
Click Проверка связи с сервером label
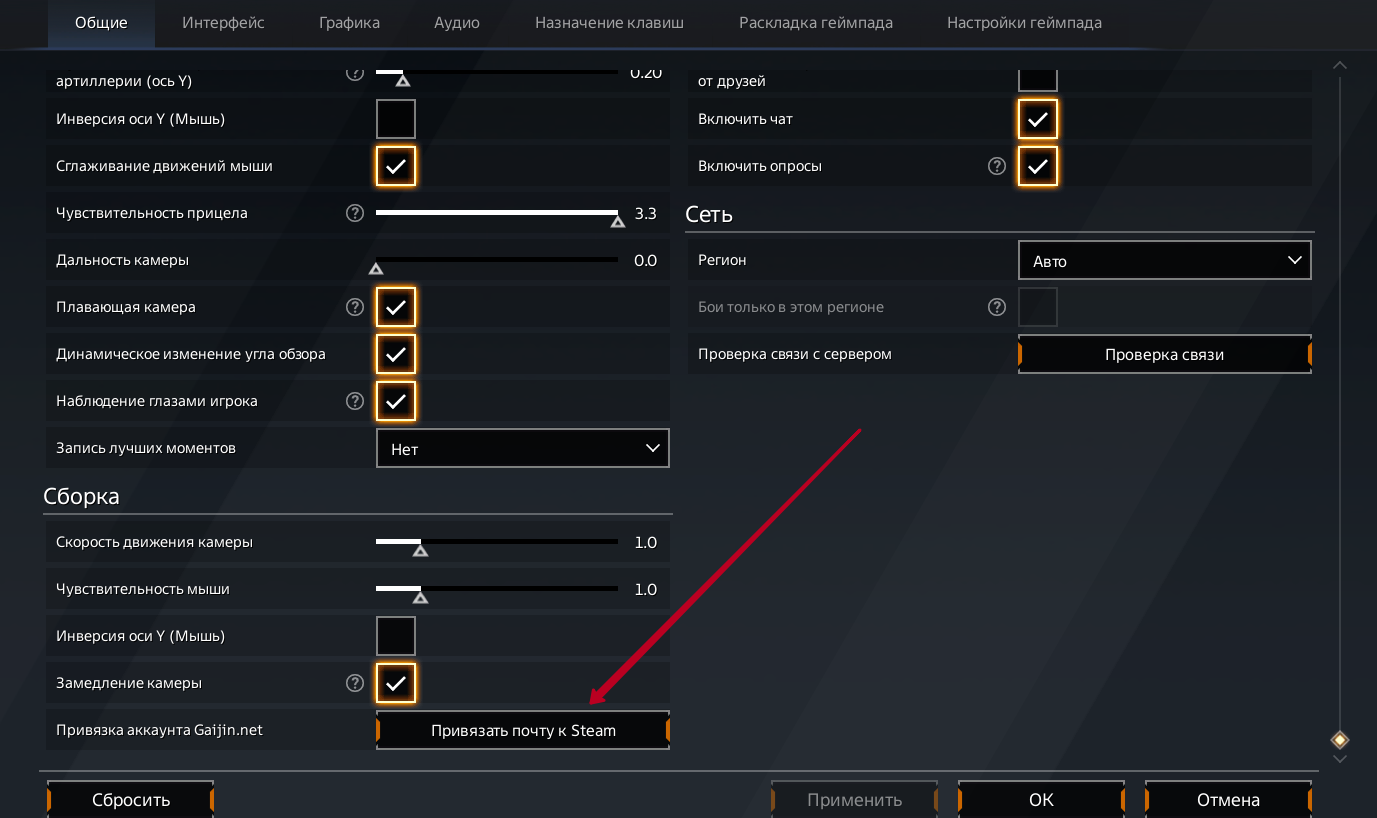click(795, 354)
